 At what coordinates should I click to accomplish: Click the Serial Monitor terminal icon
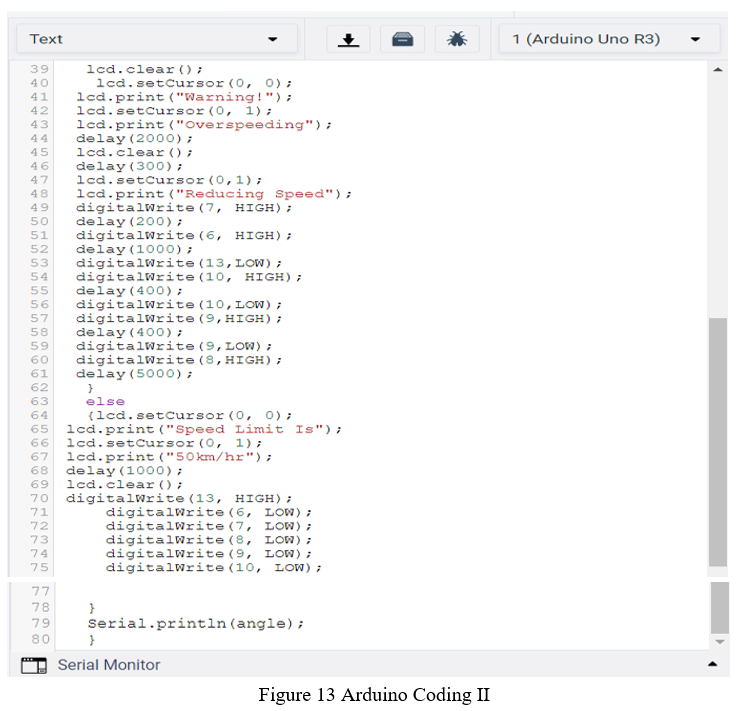point(34,665)
